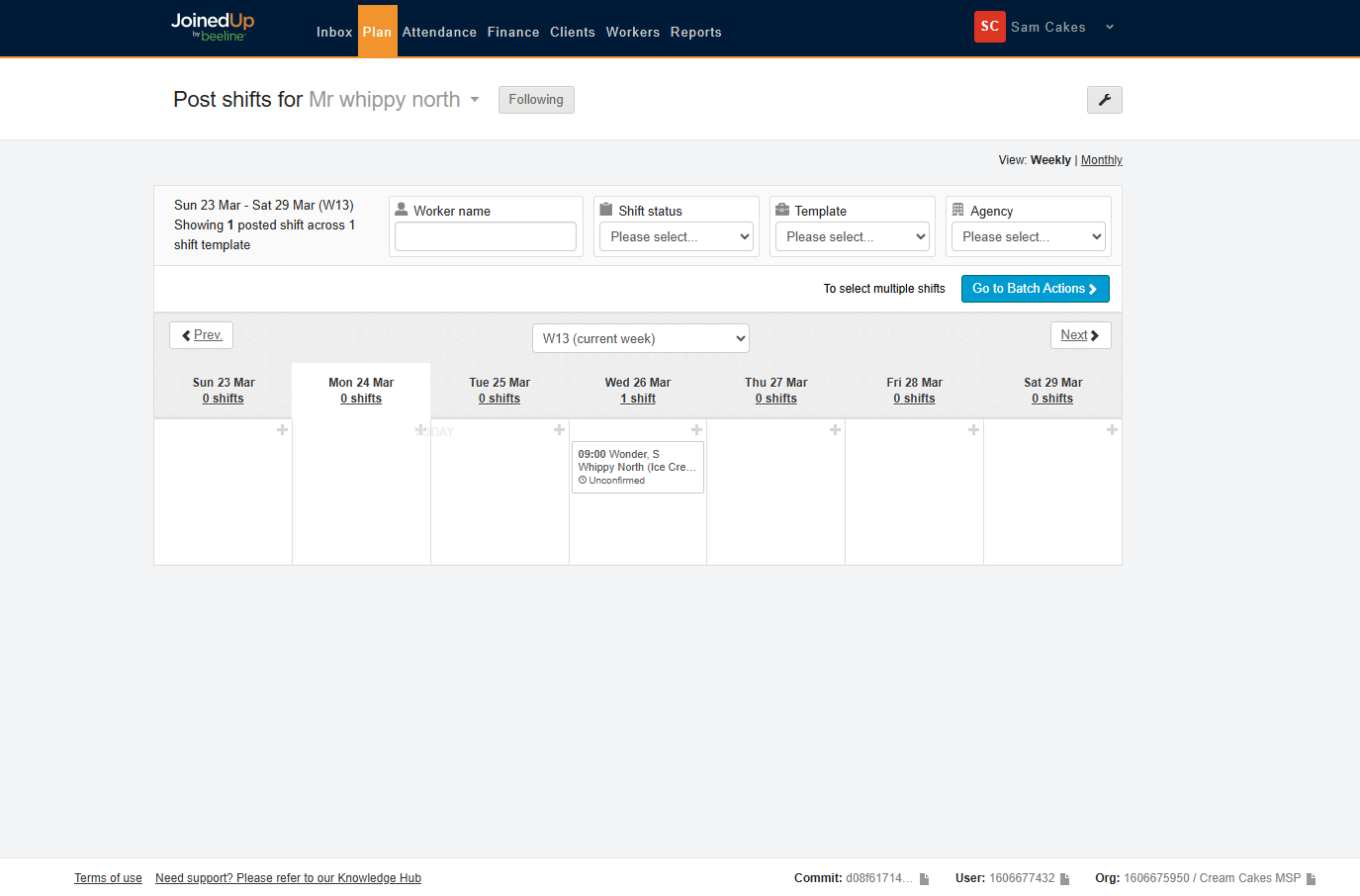Open the W13 current week selector
This screenshot has width=1360, height=896.
(x=640, y=338)
